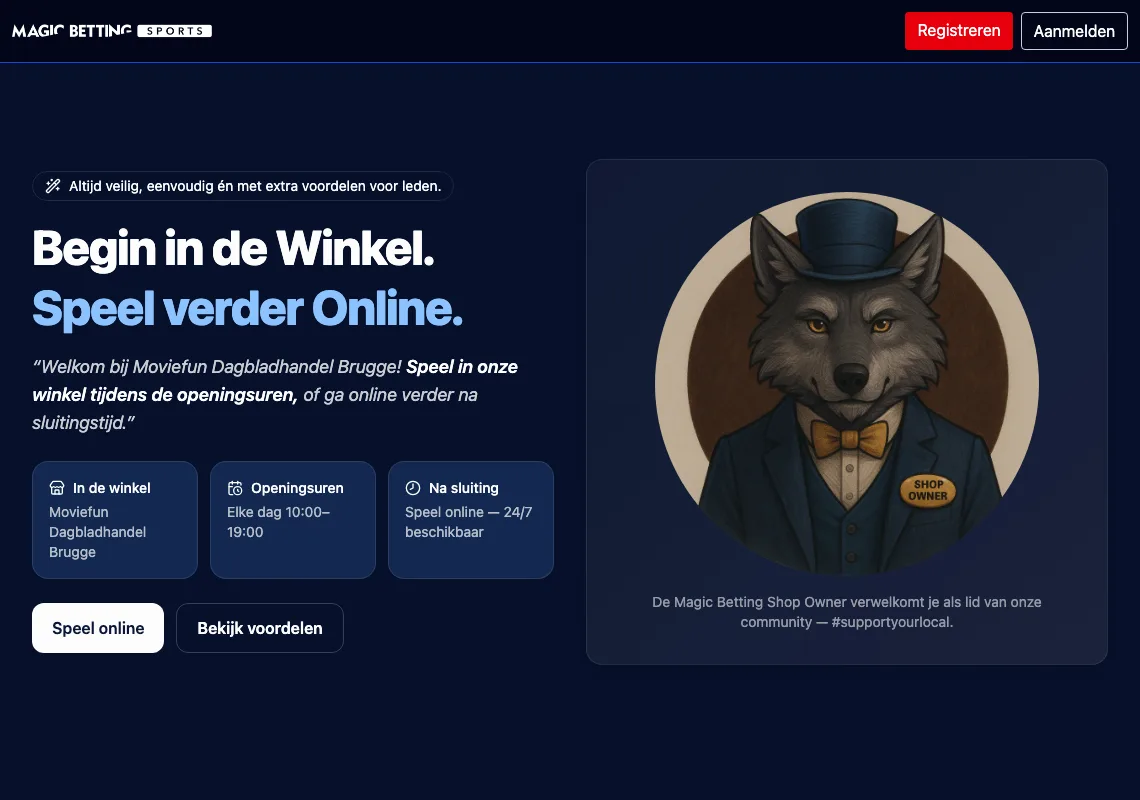Select the In de winkel info card

115,520
